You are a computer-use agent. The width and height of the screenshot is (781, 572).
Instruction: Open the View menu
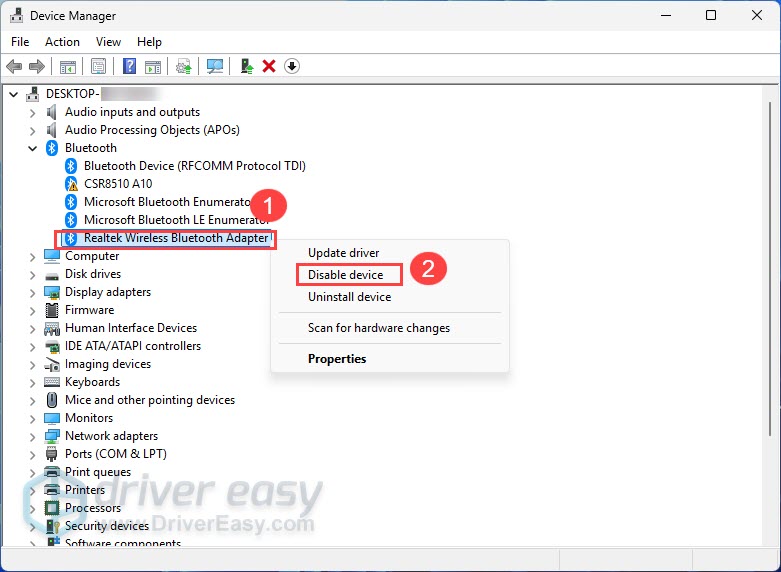[108, 42]
